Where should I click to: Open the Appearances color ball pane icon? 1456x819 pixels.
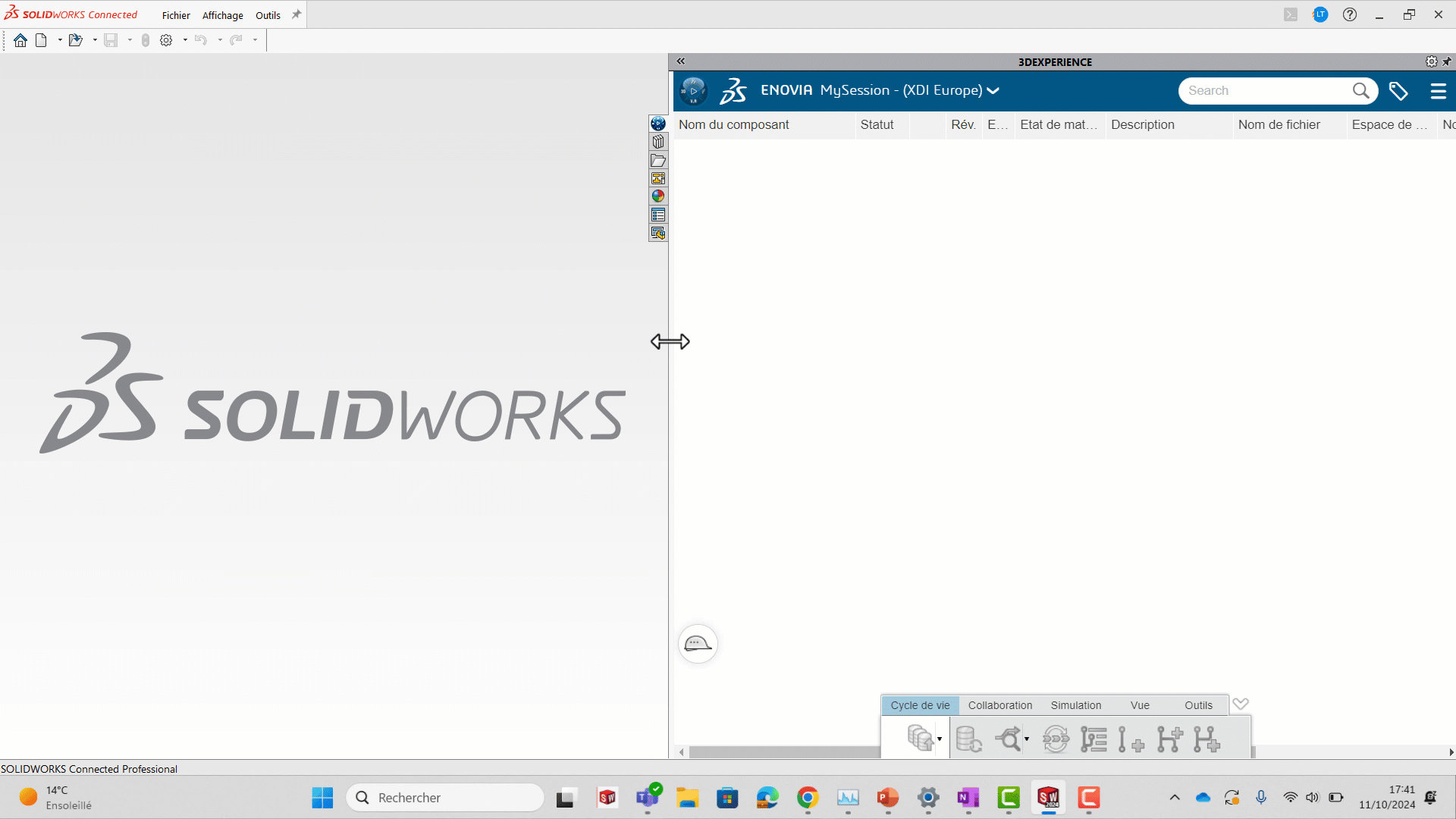coord(658,196)
